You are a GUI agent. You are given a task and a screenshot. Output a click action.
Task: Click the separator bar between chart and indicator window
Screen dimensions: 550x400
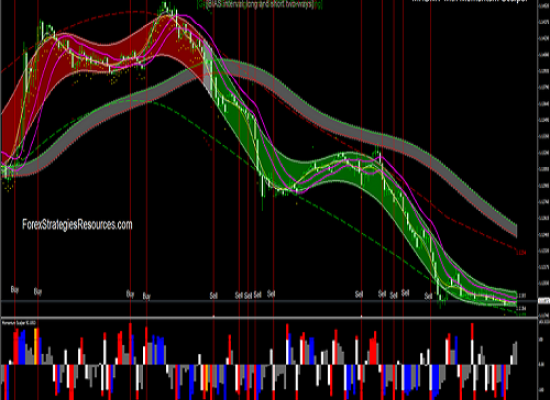[x=269, y=318]
